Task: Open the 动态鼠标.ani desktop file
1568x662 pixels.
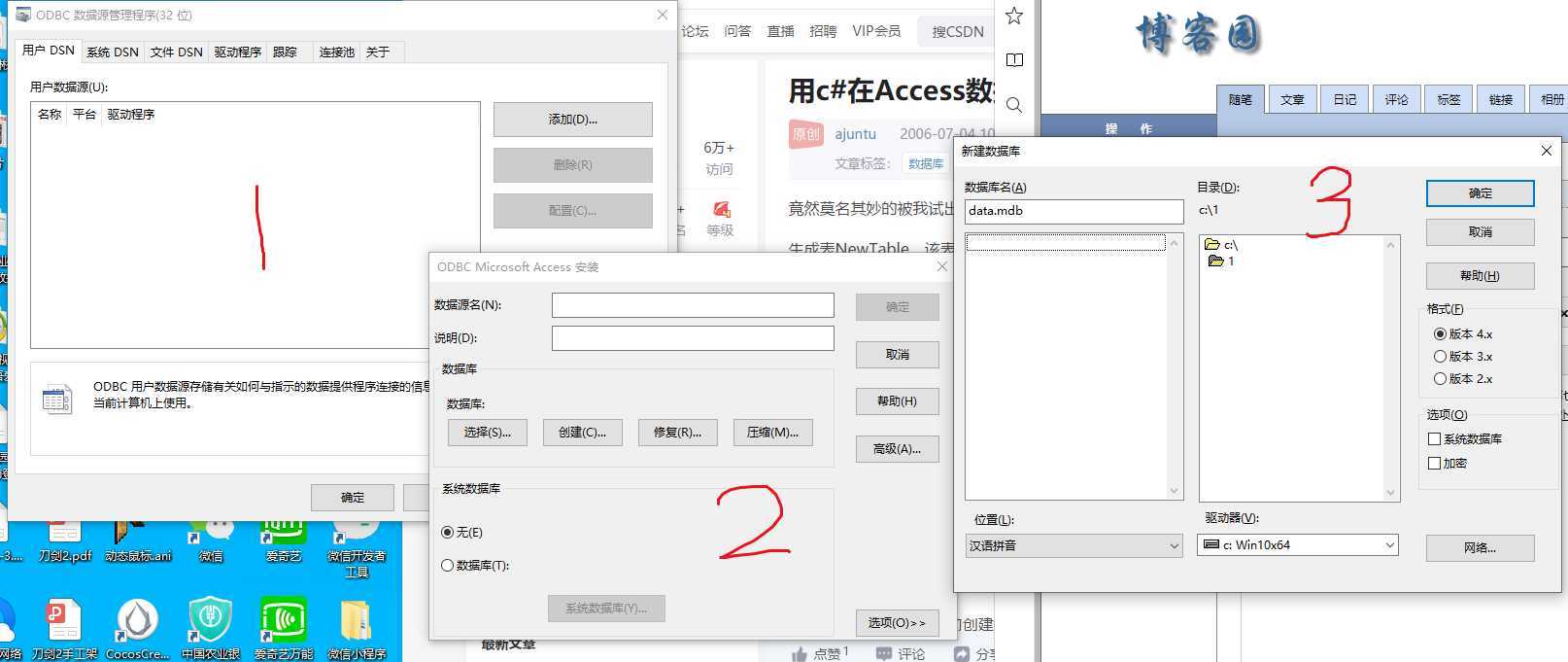Action: 138,538
